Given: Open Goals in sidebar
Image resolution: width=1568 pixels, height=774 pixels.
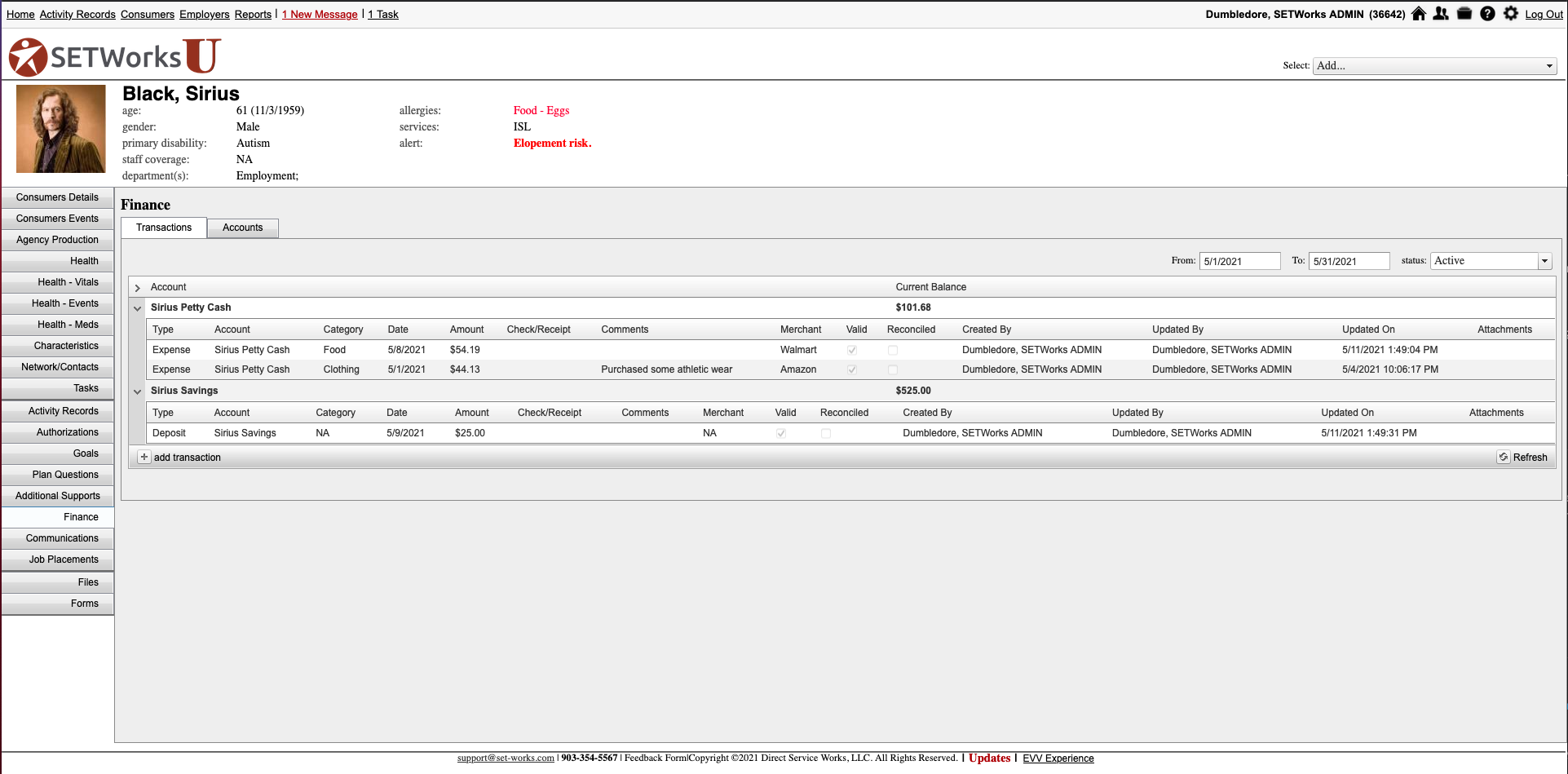Looking at the screenshot, I should [x=58, y=453].
